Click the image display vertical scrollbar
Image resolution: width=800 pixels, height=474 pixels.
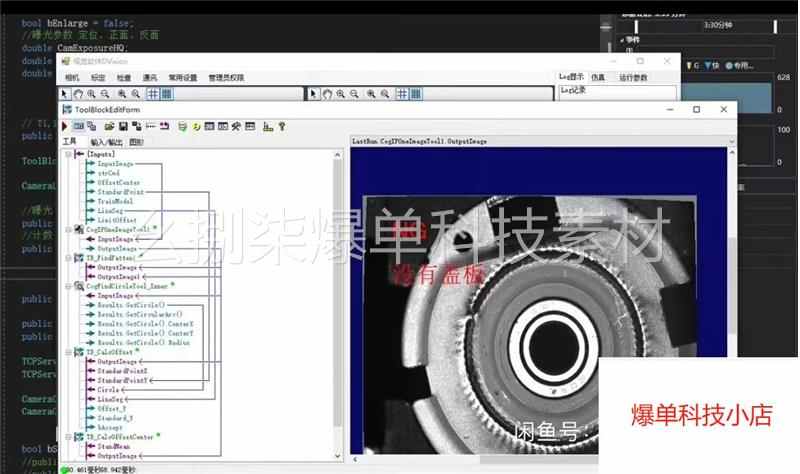732,286
